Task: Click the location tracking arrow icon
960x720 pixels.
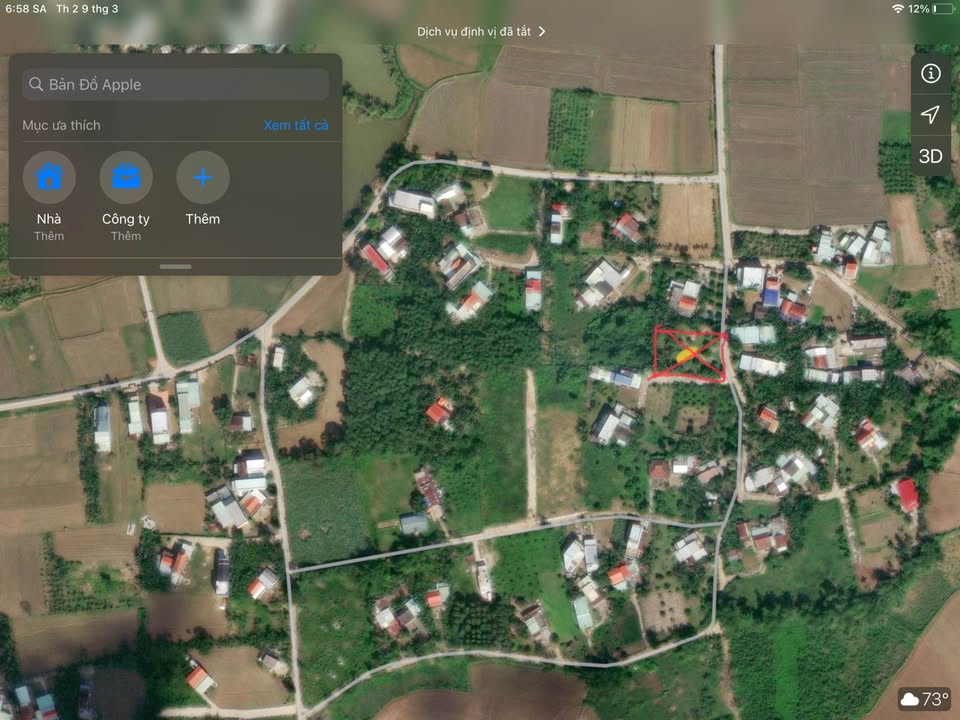Action: pos(930,114)
